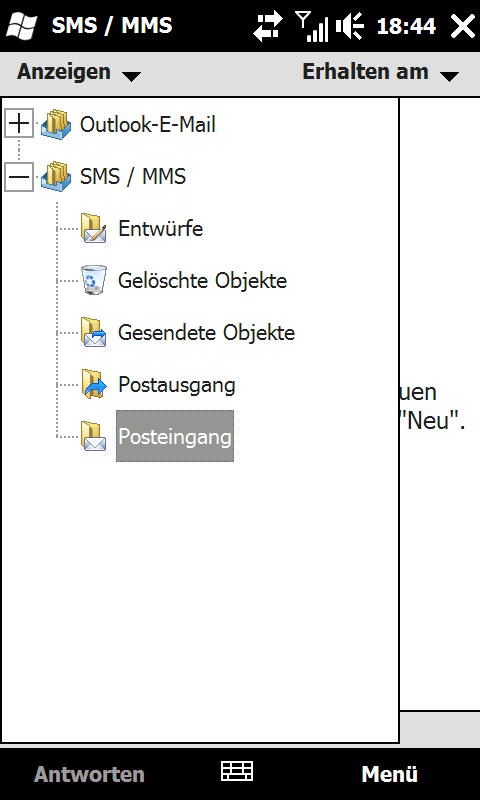Tap the Antworten softkey
This screenshot has width=480, height=800.
(x=89, y=774)
